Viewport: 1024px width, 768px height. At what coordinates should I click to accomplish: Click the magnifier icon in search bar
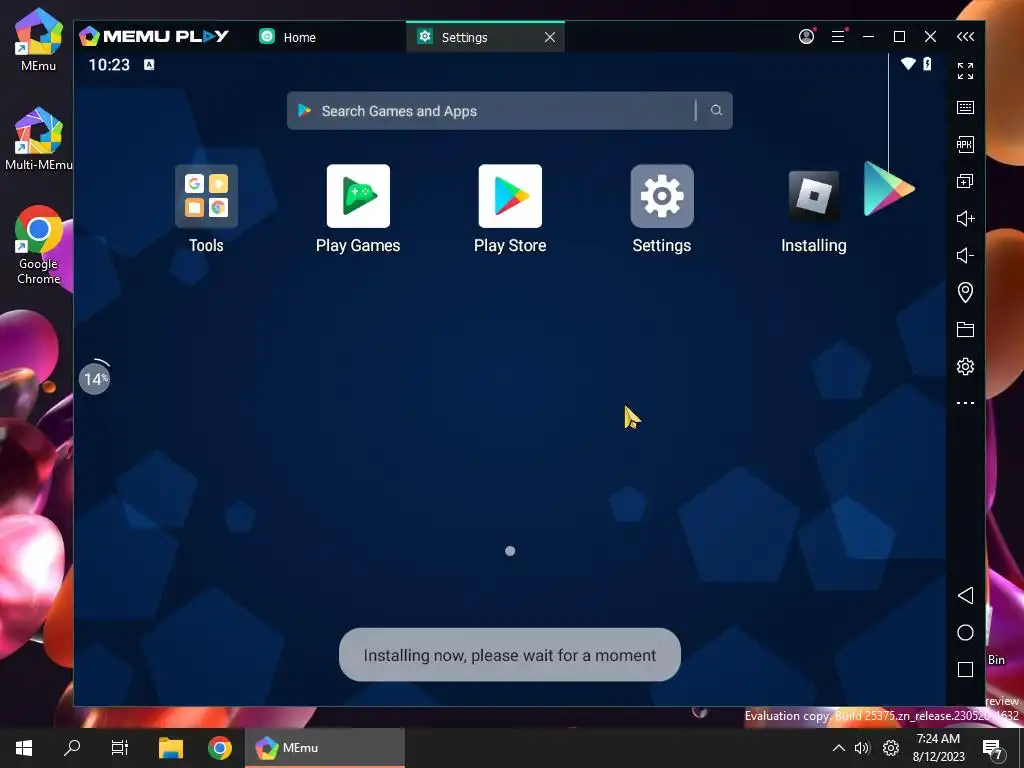click(x=716, y=110)
